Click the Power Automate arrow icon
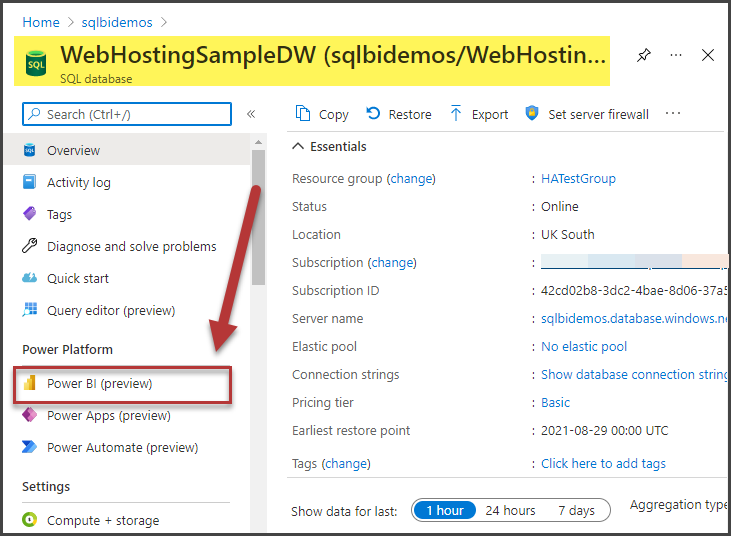 [x=29, y=447]
